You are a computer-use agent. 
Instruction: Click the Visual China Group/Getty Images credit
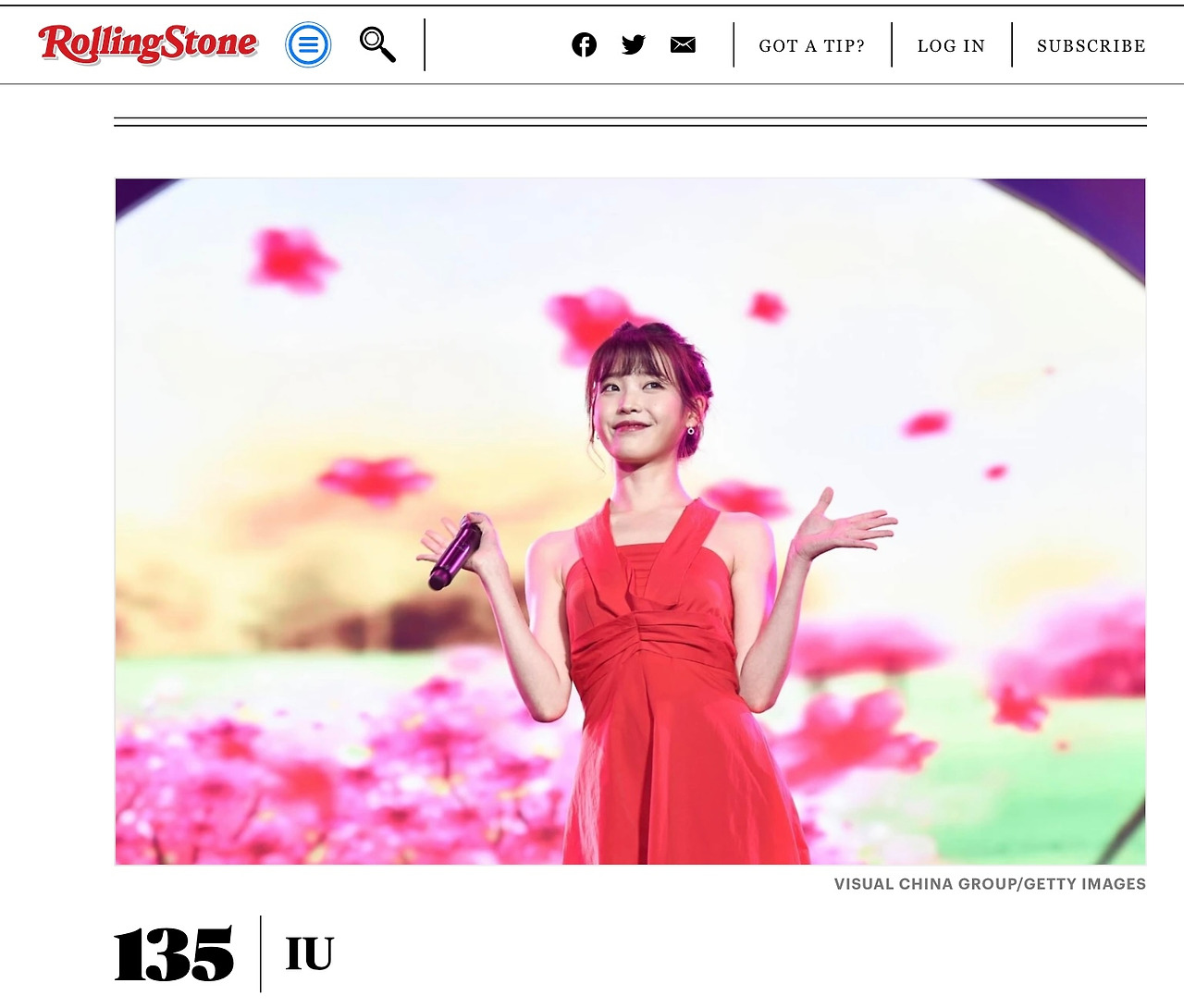point(990,884)
